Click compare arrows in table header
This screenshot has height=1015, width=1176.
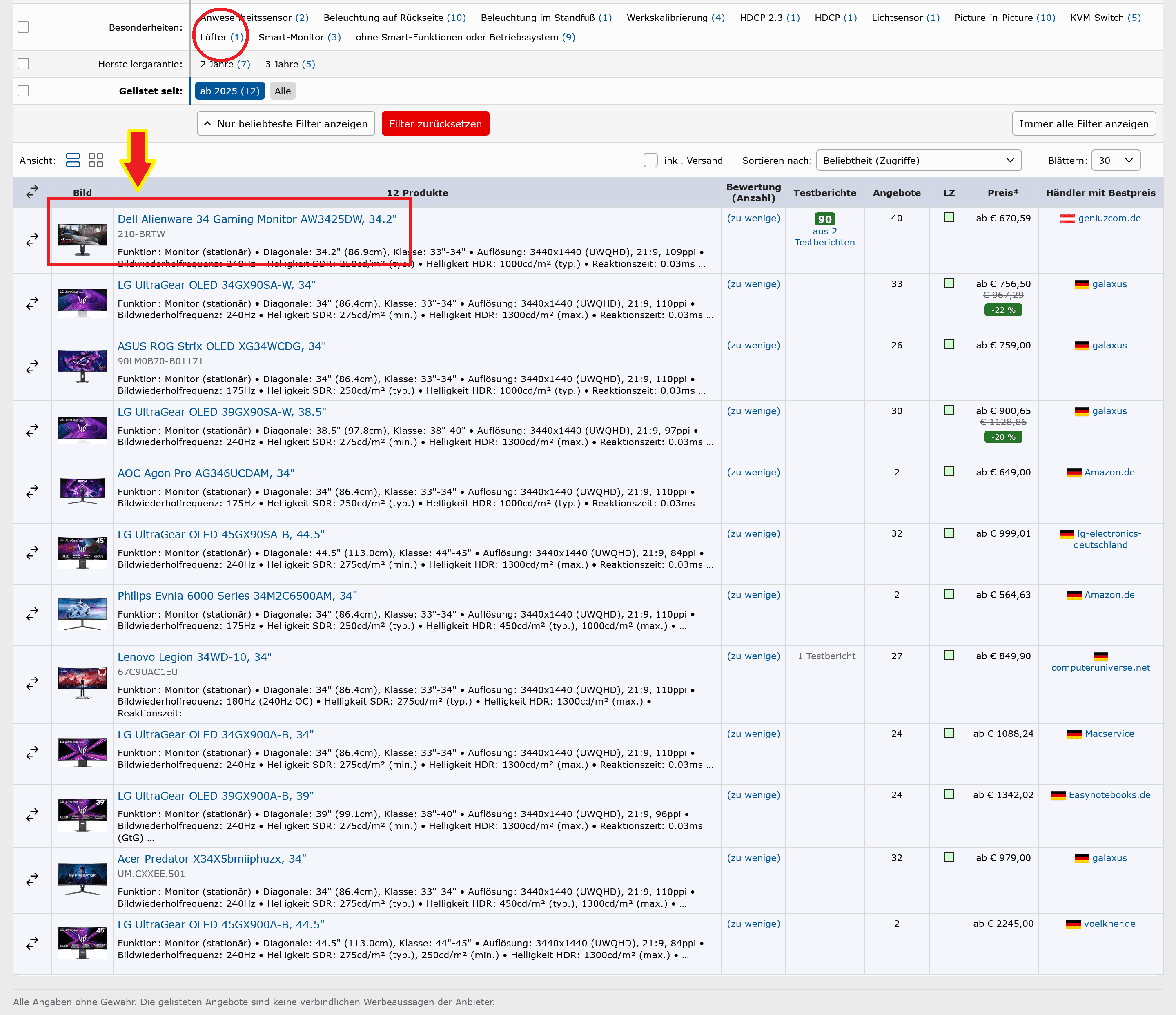[32, 192]
